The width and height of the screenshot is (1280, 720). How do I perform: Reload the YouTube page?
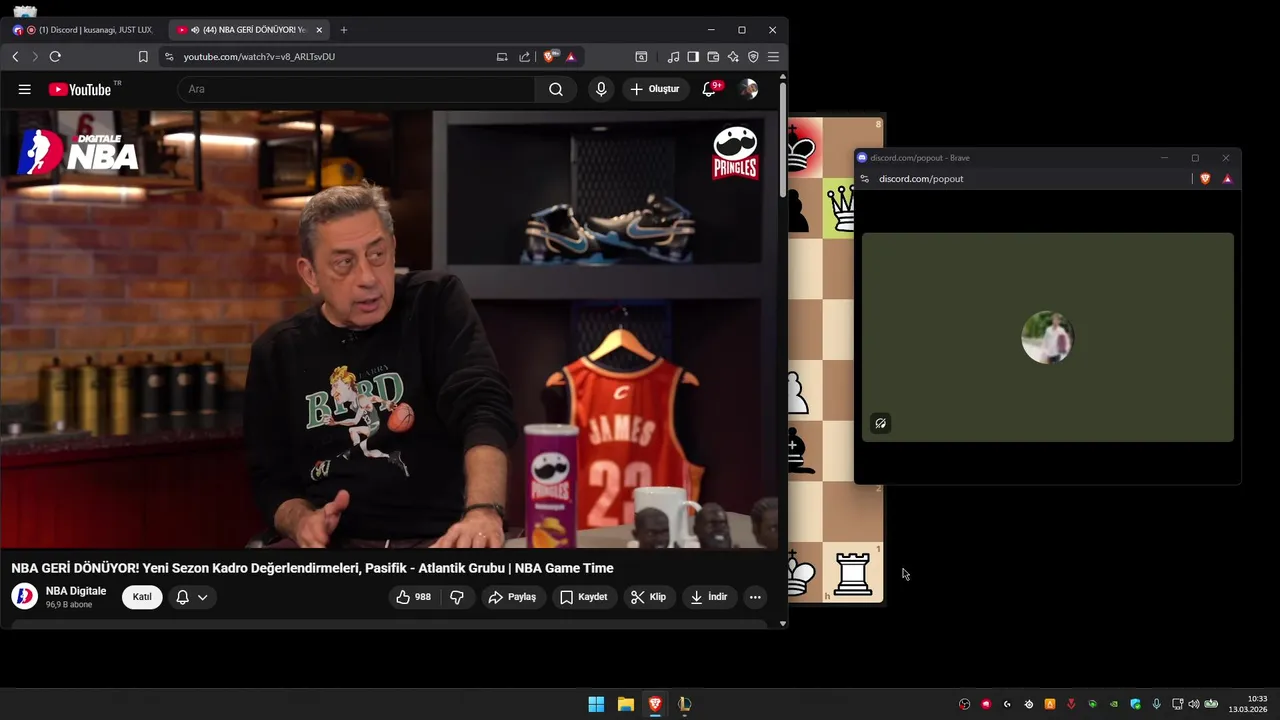(x=55, y=57)
